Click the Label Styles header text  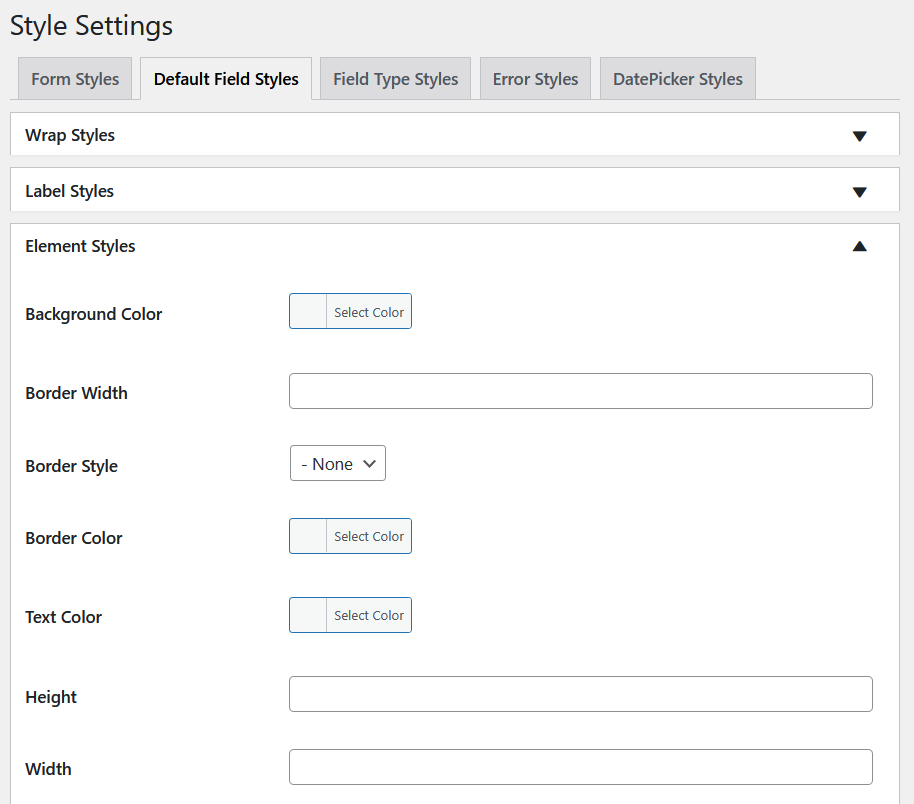coord(69,190)
